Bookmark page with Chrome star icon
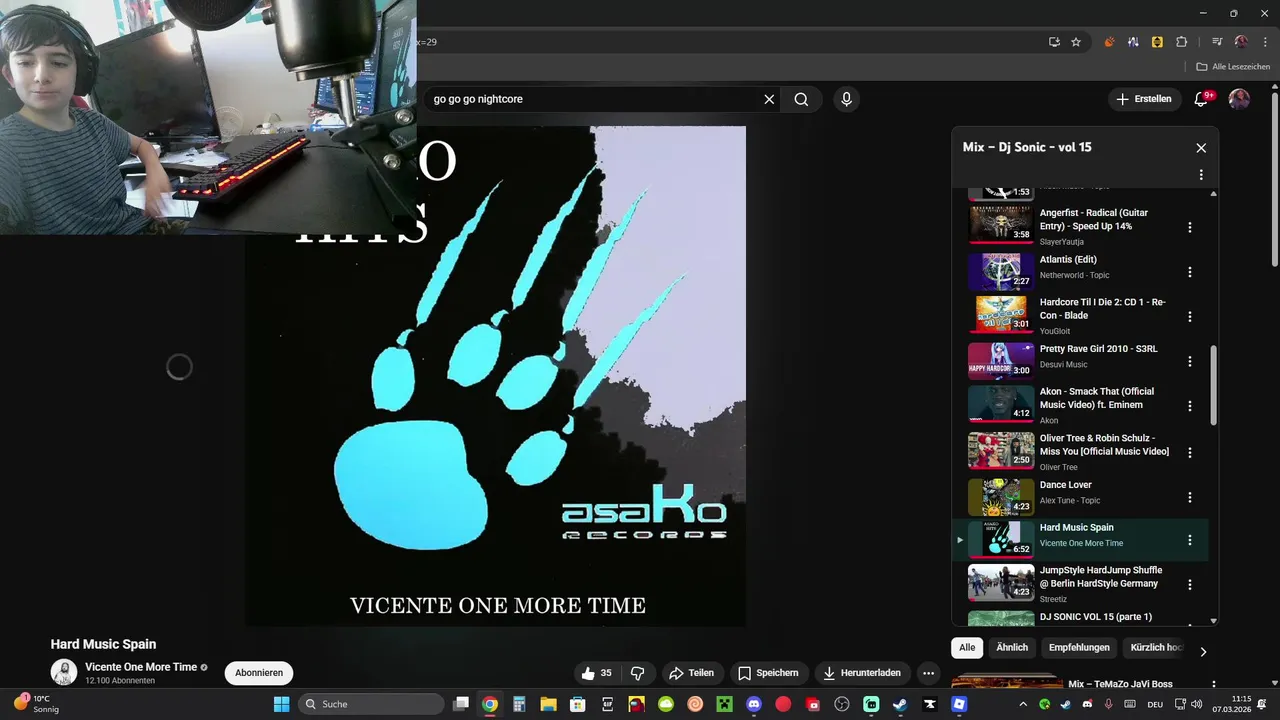This screenshot has height=720, width=1280. pos(1076,42)
